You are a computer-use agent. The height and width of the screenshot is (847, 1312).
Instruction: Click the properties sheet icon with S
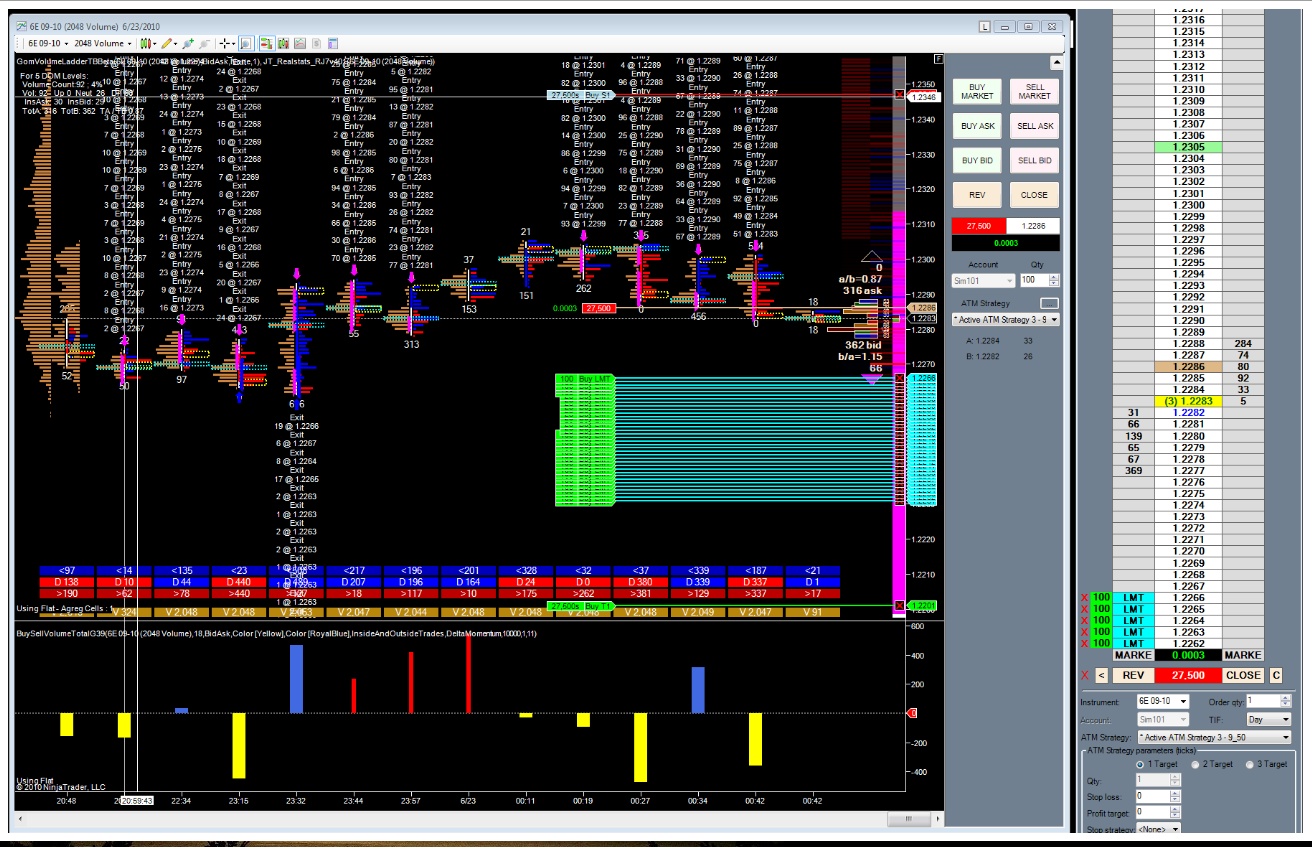coord(317,44)
